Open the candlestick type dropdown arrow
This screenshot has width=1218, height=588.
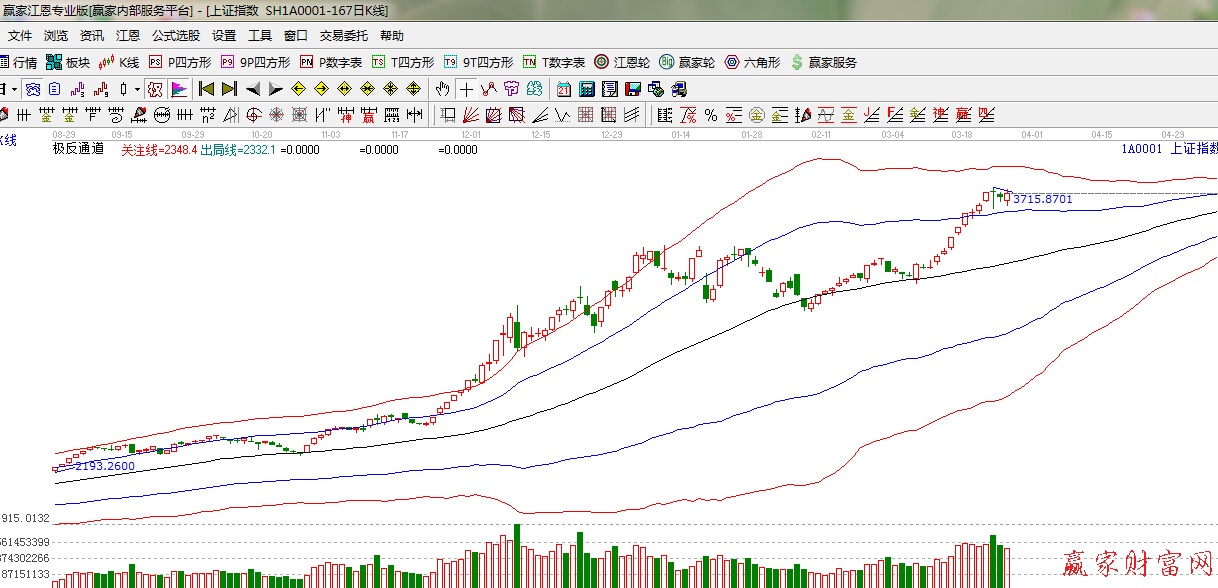click(137, 89)
